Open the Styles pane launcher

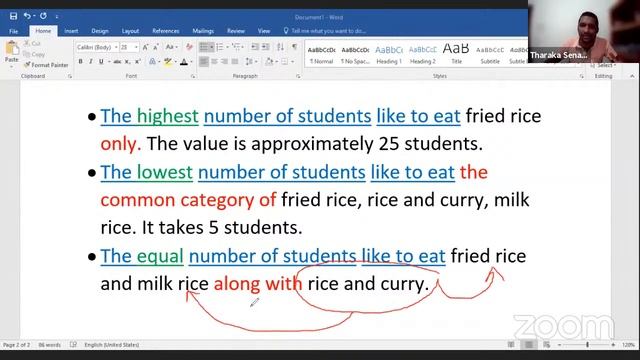click(582, 76)
